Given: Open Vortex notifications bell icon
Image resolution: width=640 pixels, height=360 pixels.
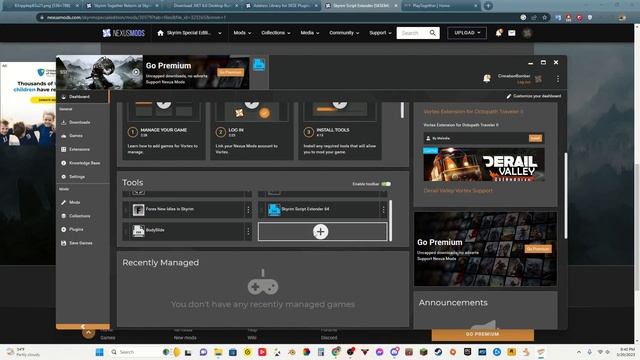Looking at the screenshot, I should [487, 78].
